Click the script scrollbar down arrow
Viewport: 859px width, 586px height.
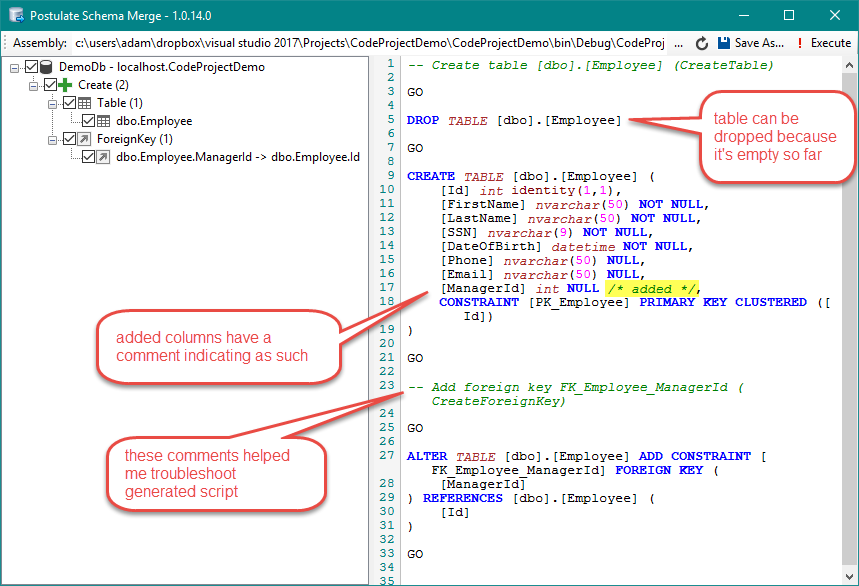click(849, 576)
